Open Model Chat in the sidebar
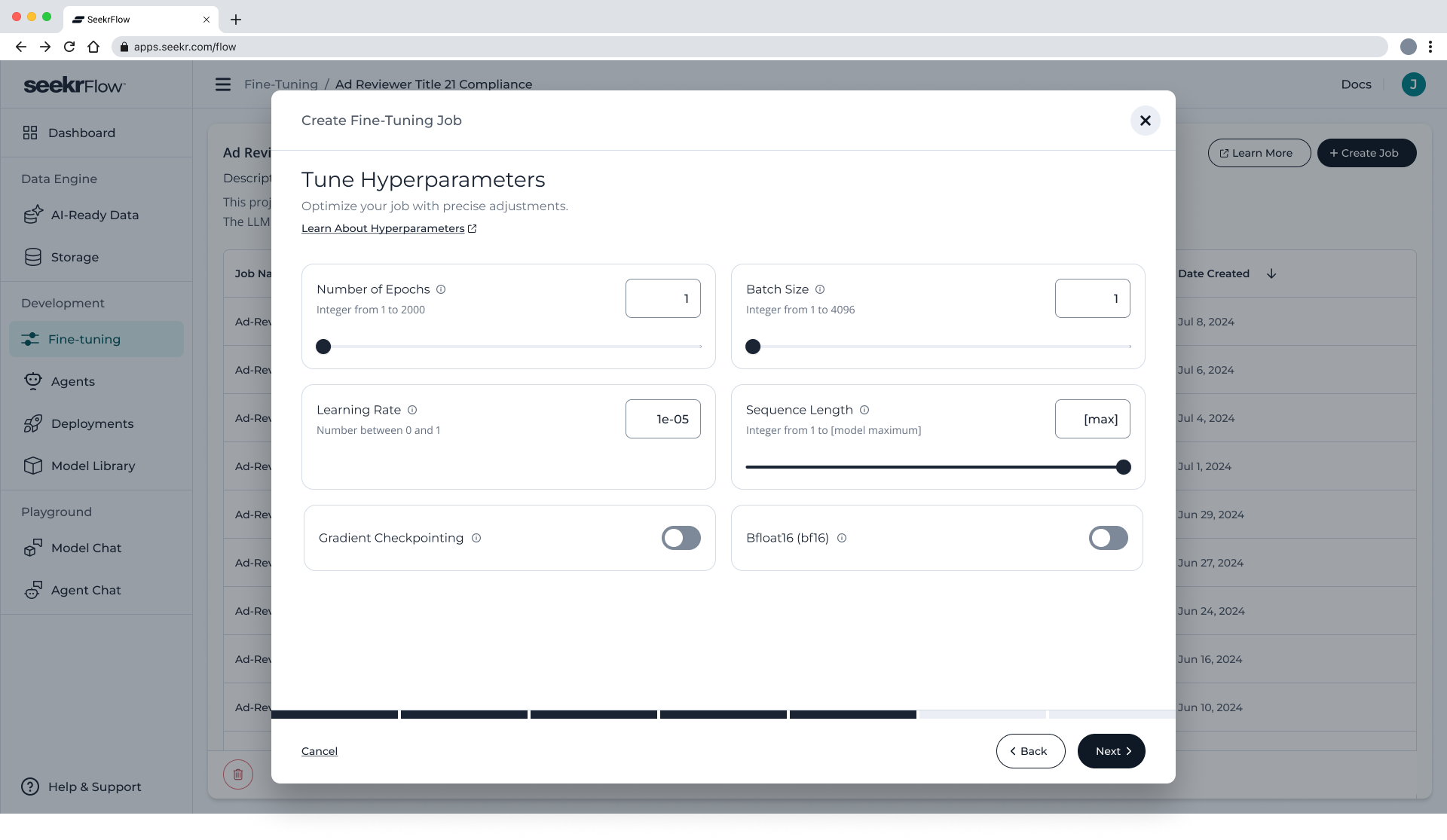 pos(96,548)
